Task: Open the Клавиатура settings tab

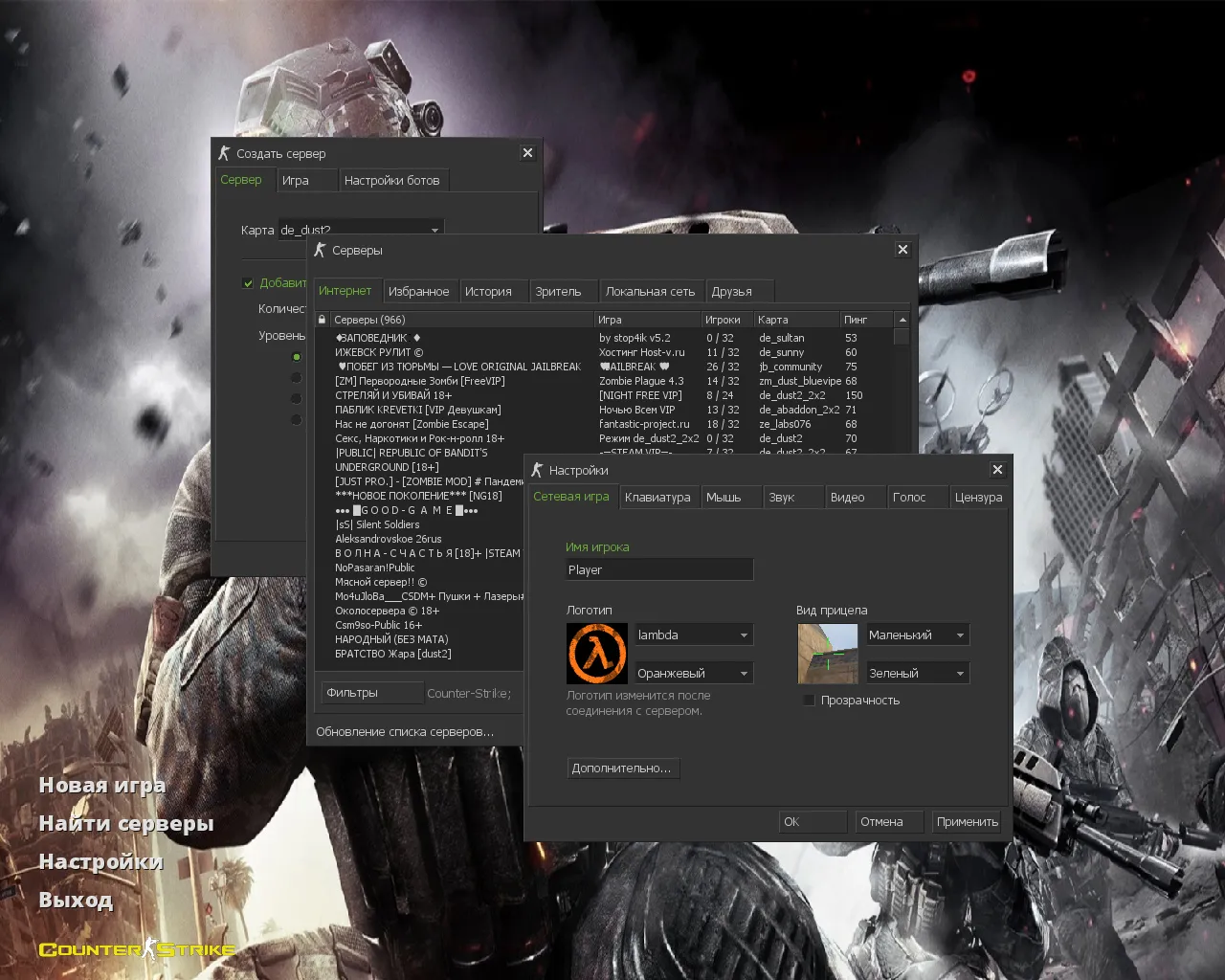Action: click(x=658, y=497)
